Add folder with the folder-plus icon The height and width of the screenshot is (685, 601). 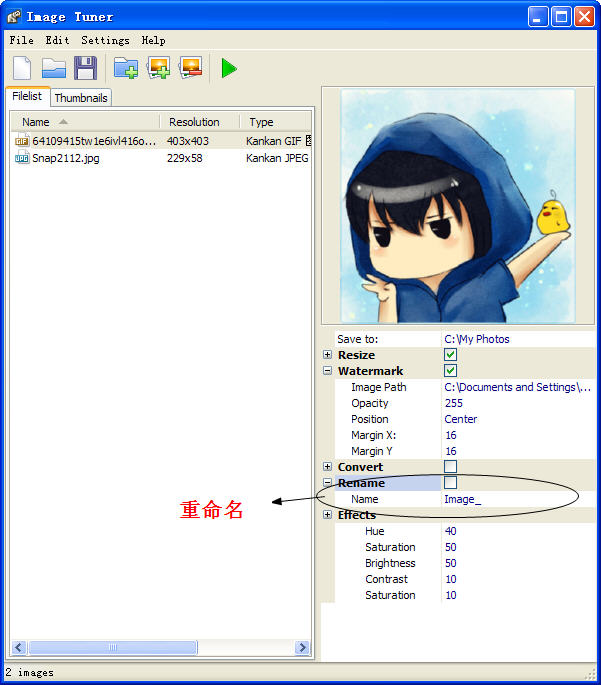pyautogui.click(x=126, y=68)
